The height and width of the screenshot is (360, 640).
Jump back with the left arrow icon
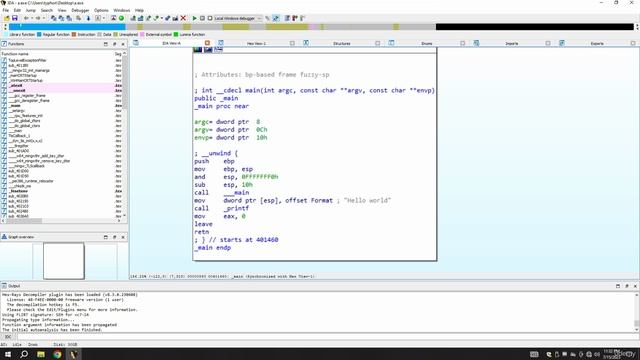click(x=26, y=18)
